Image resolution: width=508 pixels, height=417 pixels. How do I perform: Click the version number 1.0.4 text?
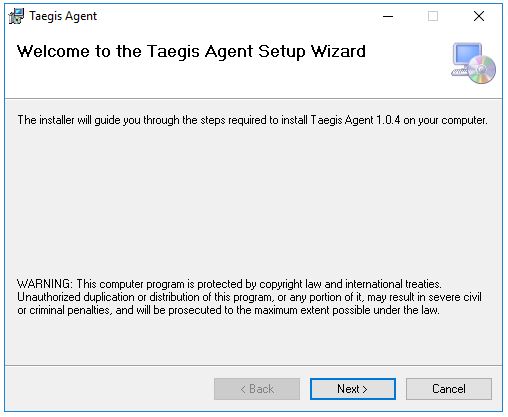click(388, 120)
